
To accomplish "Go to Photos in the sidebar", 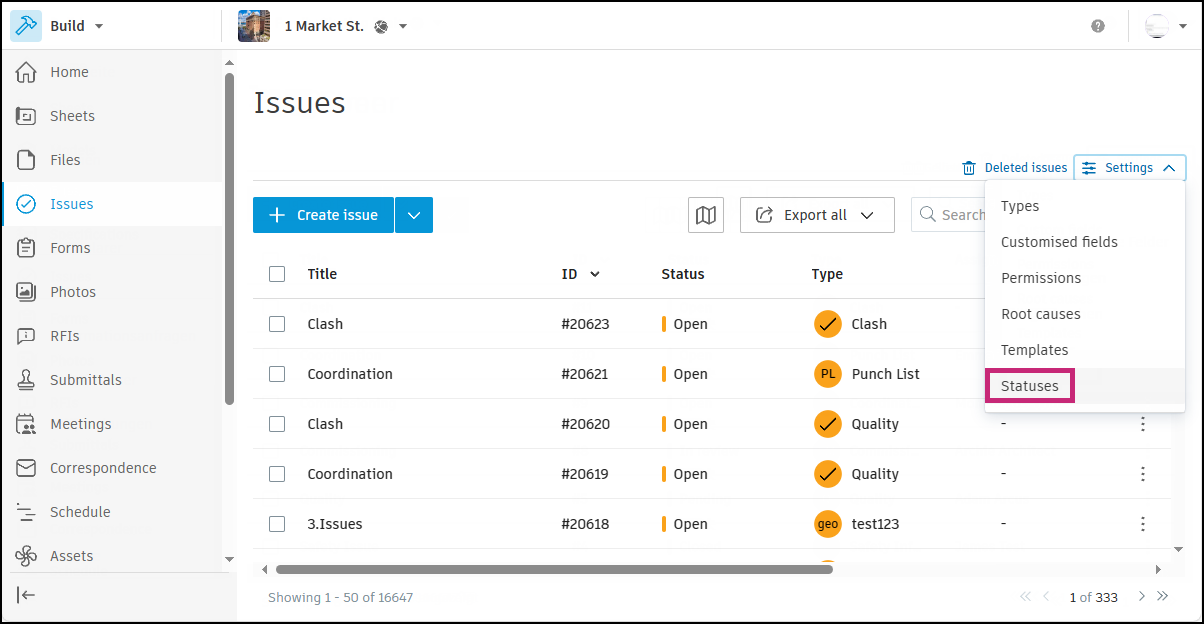I will (x=73, y=292).
